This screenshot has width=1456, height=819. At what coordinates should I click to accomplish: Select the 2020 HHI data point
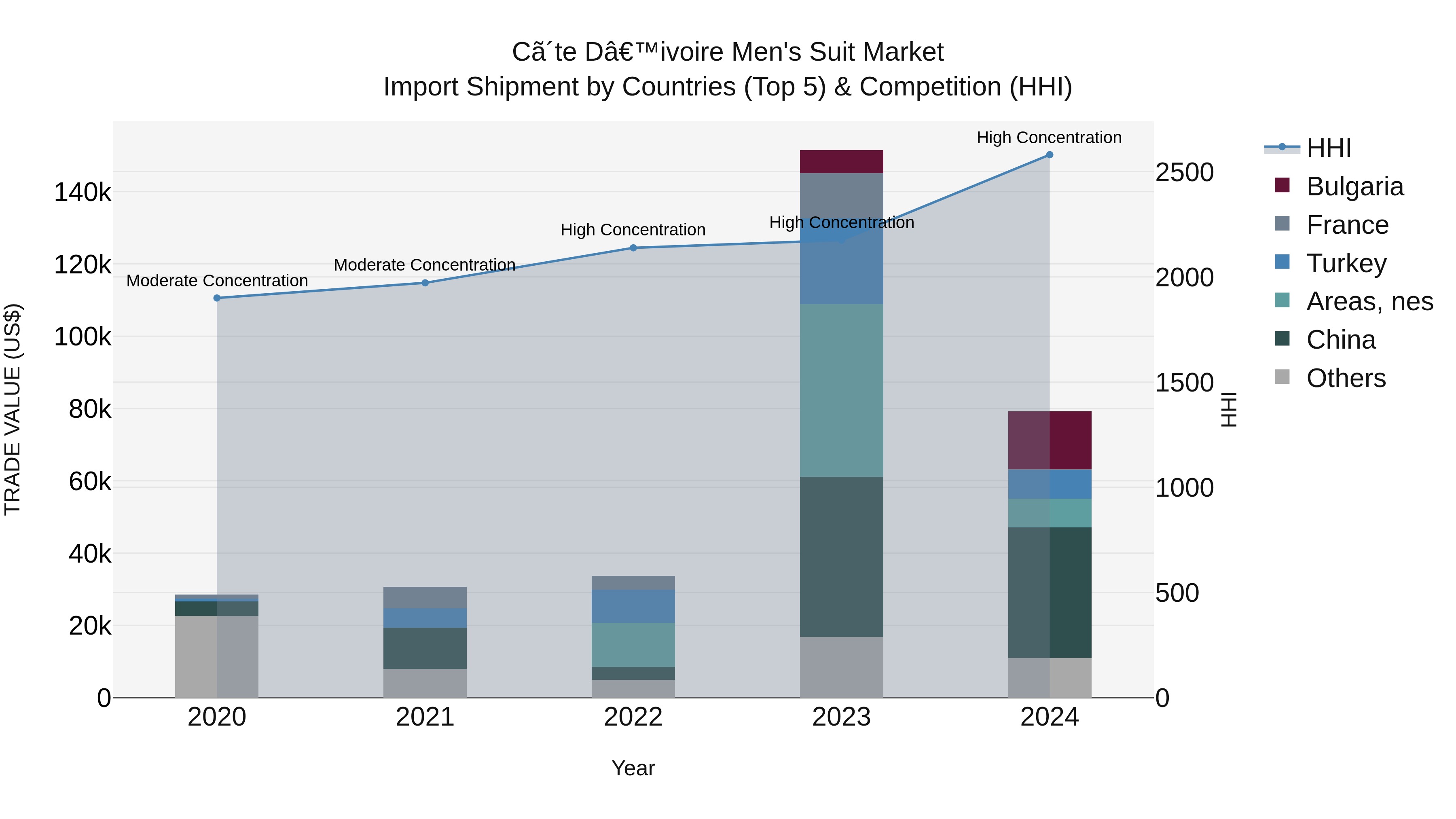point(217,298)
